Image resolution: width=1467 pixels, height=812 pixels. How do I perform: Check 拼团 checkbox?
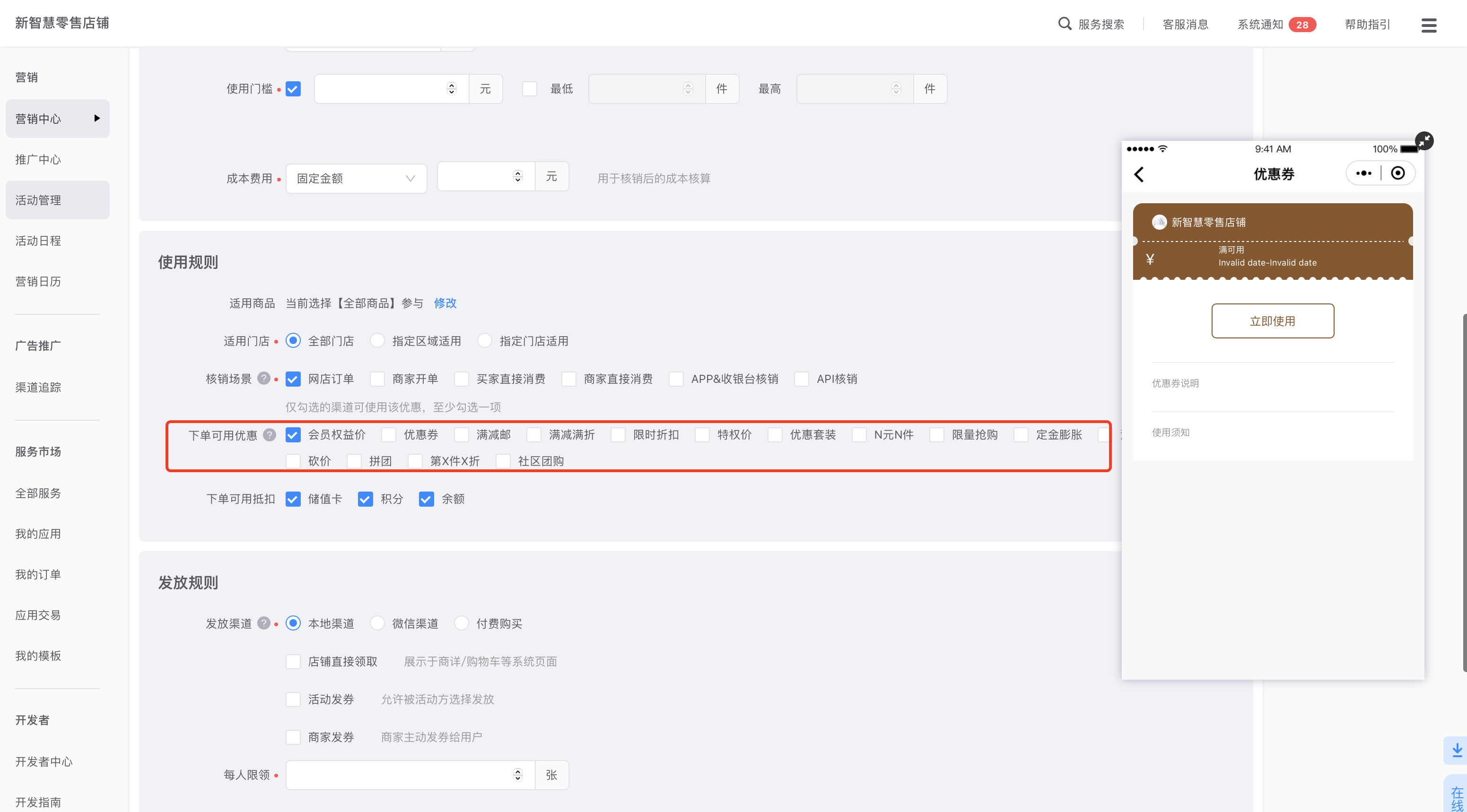coord(354,461)
